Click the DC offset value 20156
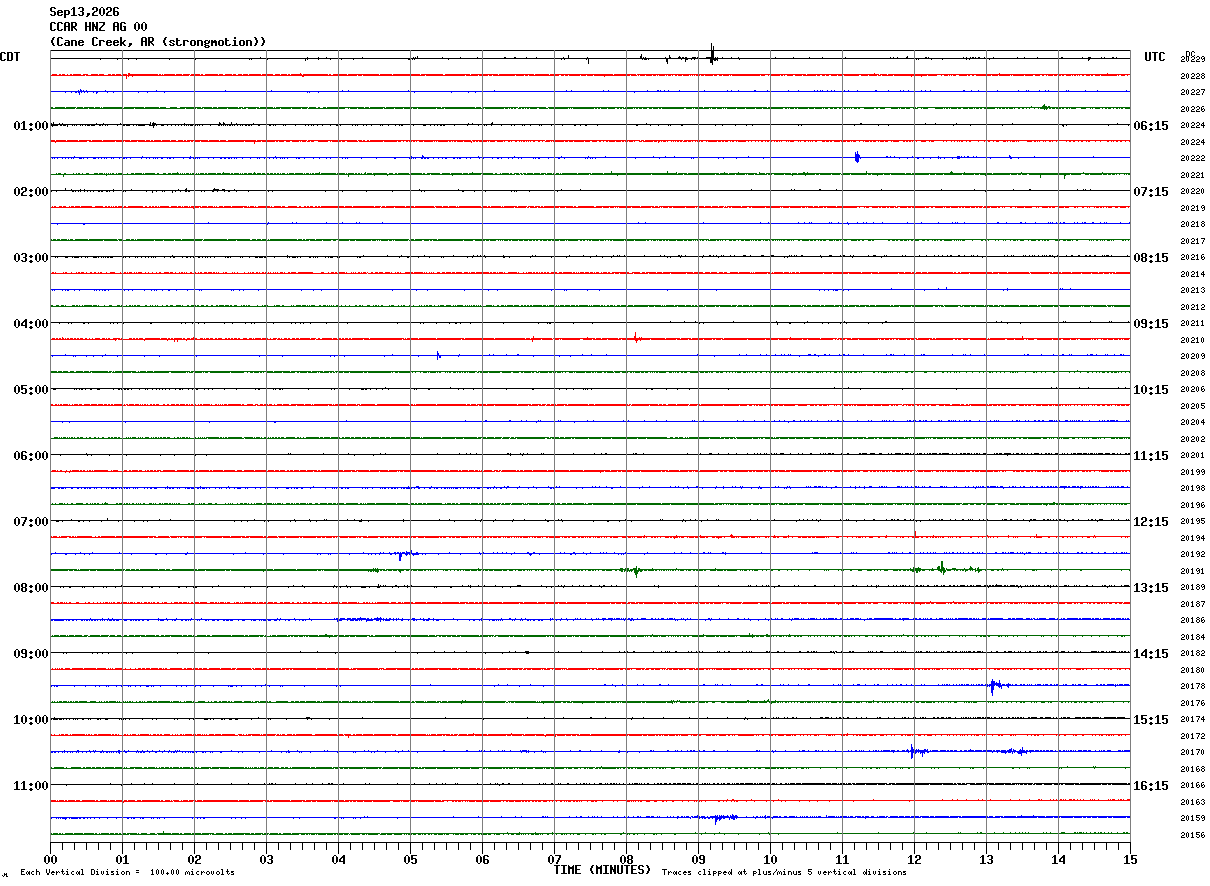This screenshot has height=886, width=1210. tap(1192, 835)
